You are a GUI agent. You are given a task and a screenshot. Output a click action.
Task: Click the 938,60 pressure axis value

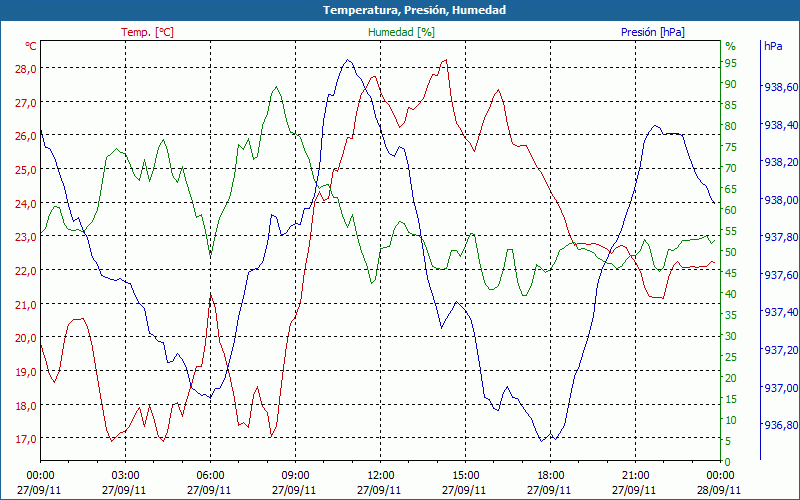click(781, 87)
